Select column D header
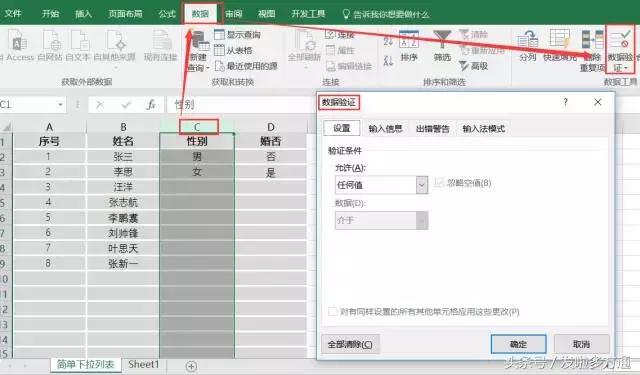The width and height of the screenshot is (640, 375). 271,127
